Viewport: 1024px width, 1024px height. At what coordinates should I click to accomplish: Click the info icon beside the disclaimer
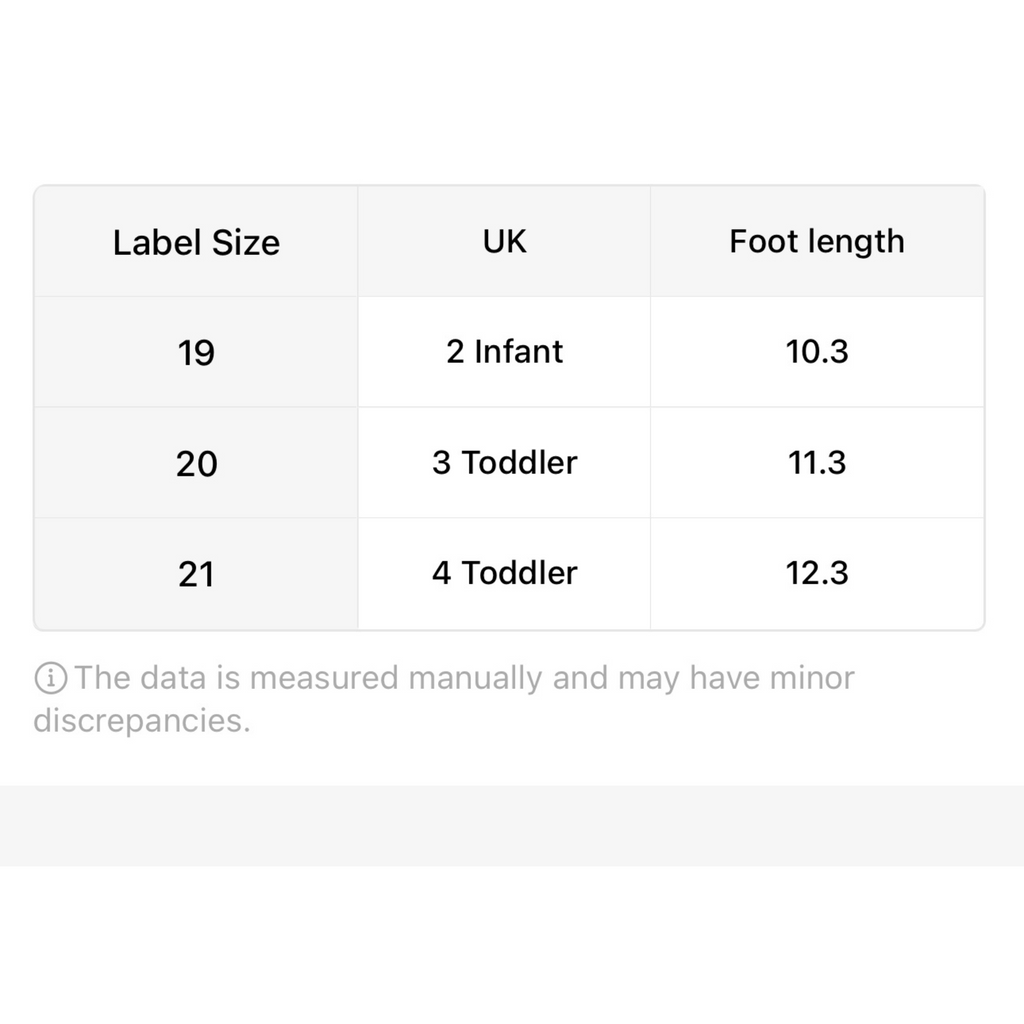pyautogui.click(x=50, y=678)
